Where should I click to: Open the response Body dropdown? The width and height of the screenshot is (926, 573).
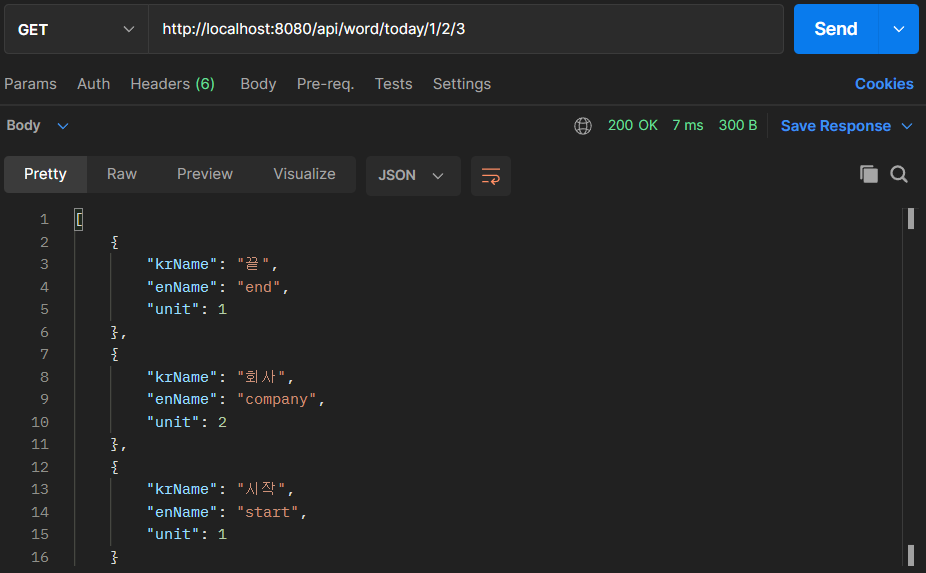click(37, 125)
